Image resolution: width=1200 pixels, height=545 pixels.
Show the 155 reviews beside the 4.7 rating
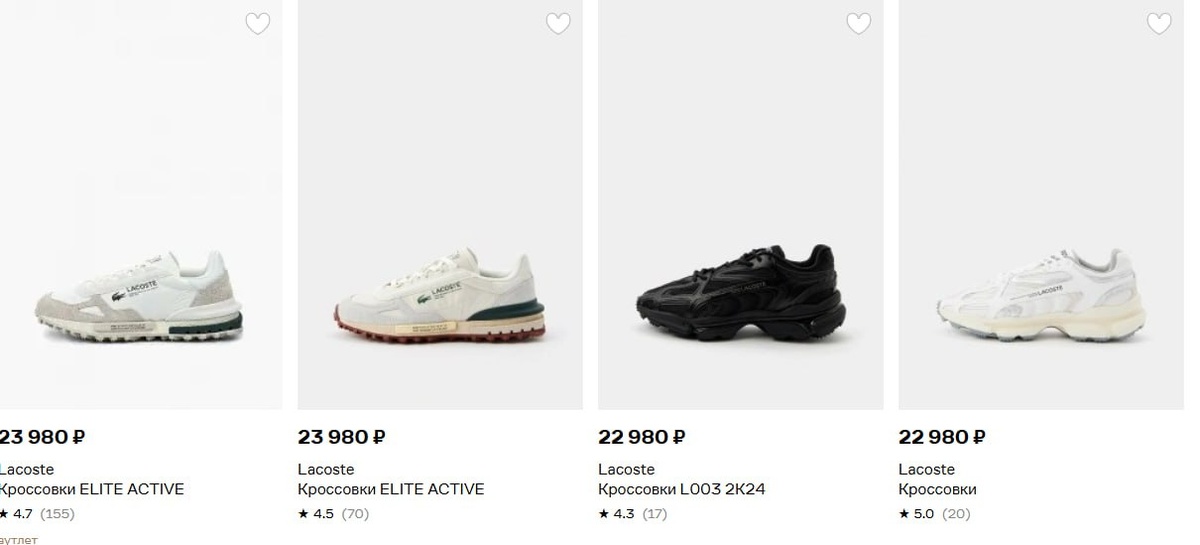(x=57, y=514)
